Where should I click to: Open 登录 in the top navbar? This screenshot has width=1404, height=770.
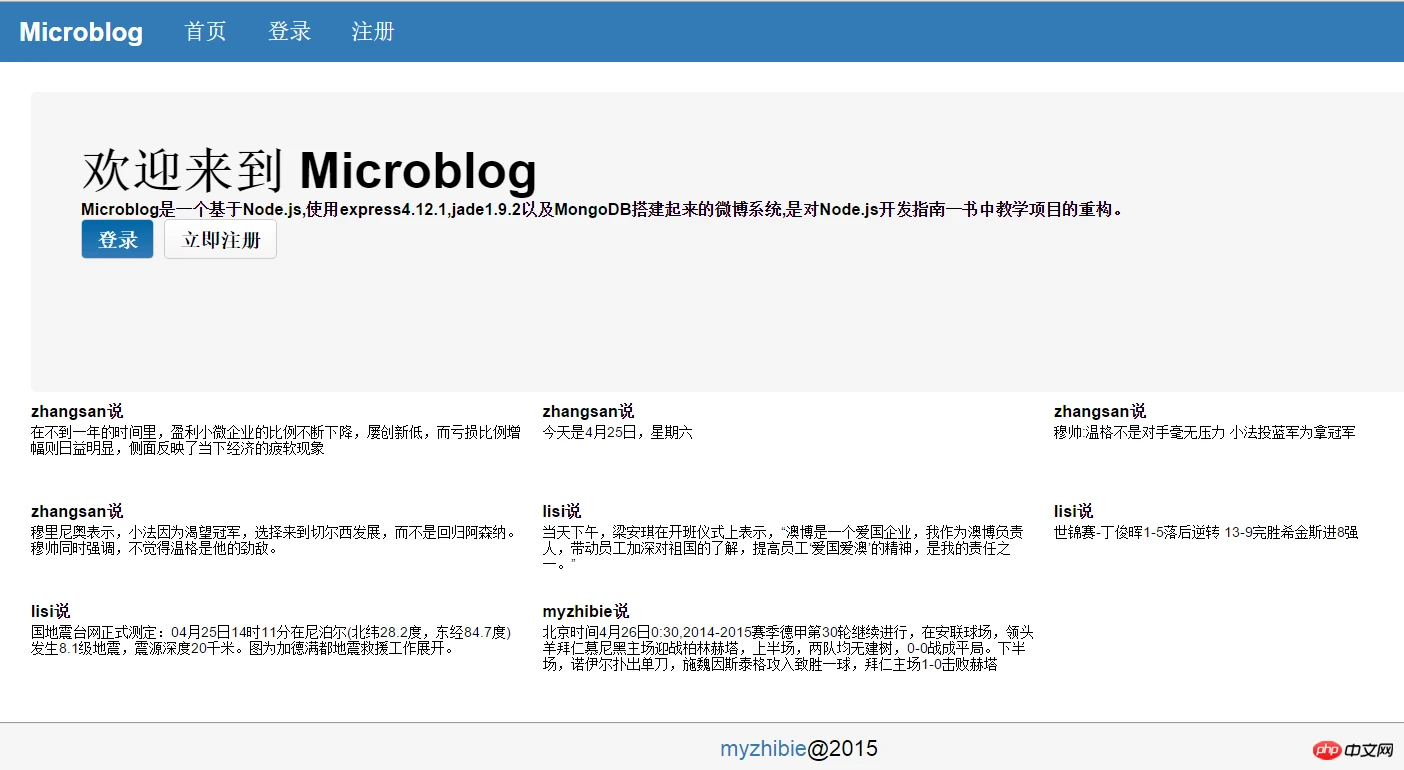(290, 32)
